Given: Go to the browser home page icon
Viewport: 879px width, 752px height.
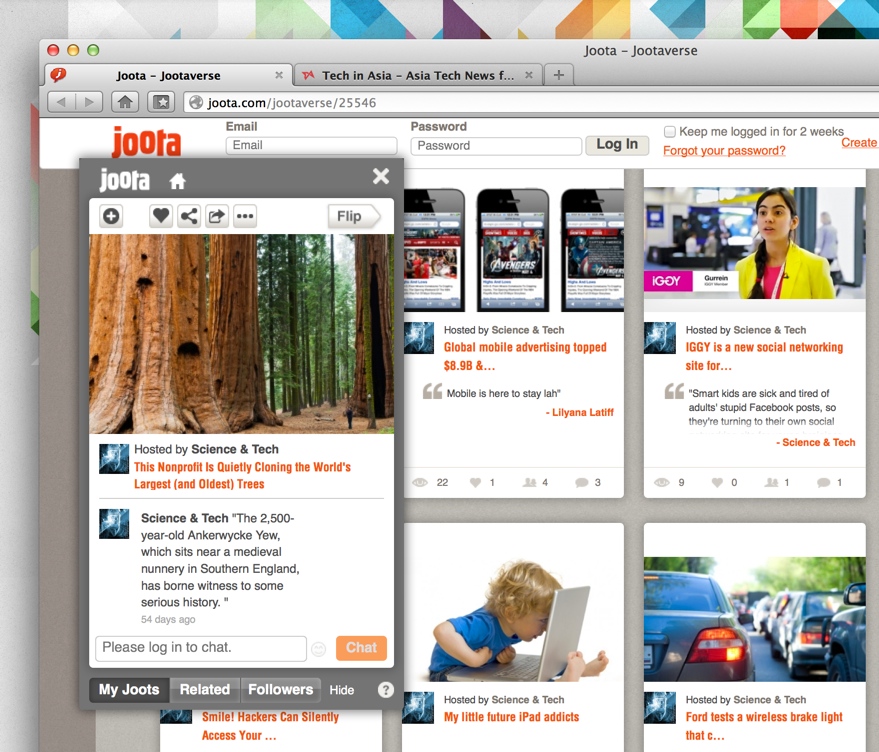Looking at the screenshot, I should (x=125, y=102).
